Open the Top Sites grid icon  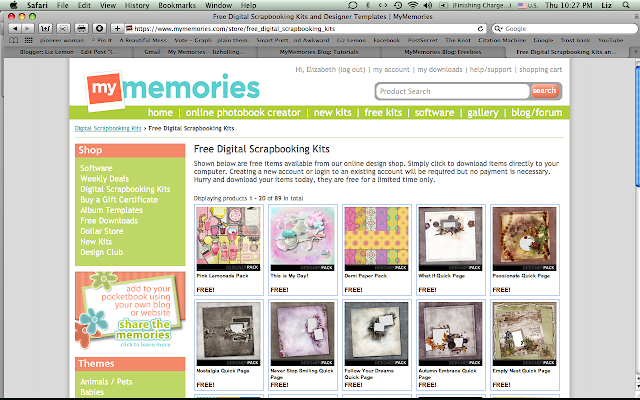pyautogui.click(x=29, y=40)
